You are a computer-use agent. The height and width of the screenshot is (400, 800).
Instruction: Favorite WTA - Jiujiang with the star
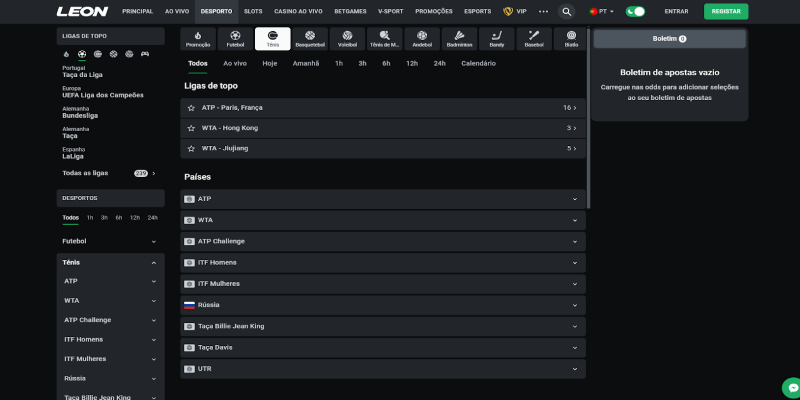coord(191,148)
